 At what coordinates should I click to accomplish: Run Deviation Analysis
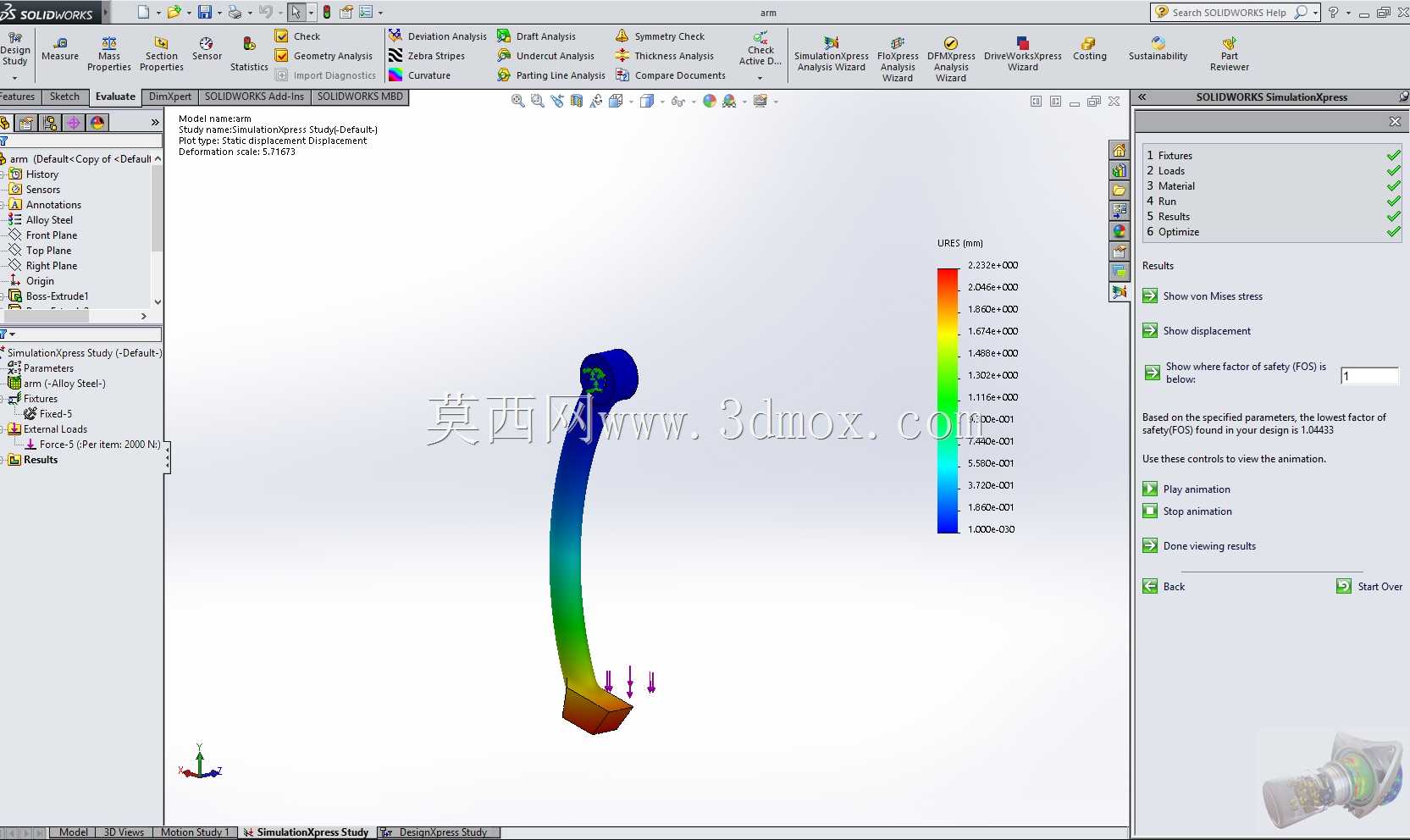438,36
